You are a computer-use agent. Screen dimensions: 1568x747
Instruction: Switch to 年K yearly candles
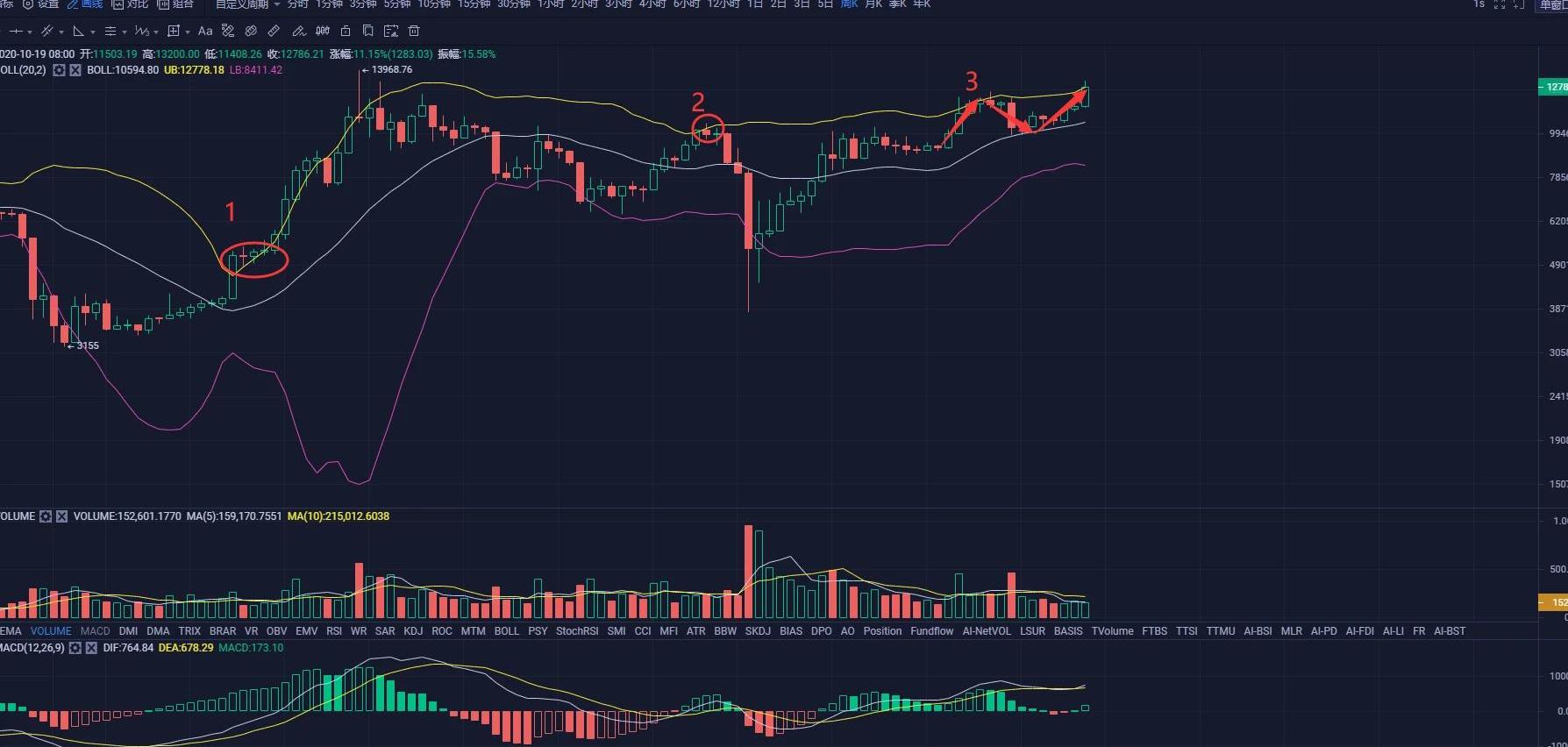click(x=922, y=4)
